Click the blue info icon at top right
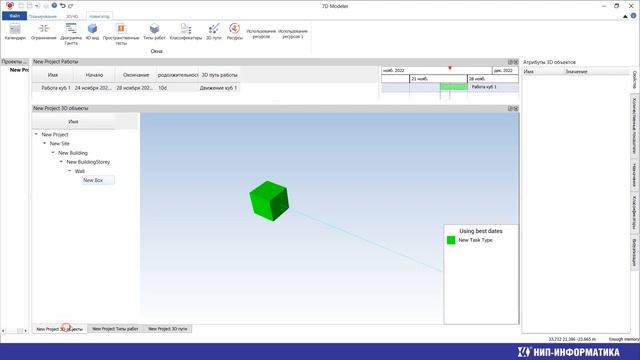 (633, 16)
